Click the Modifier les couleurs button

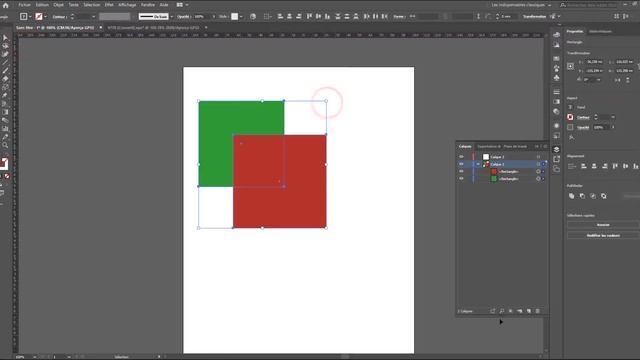coord(603,236)
